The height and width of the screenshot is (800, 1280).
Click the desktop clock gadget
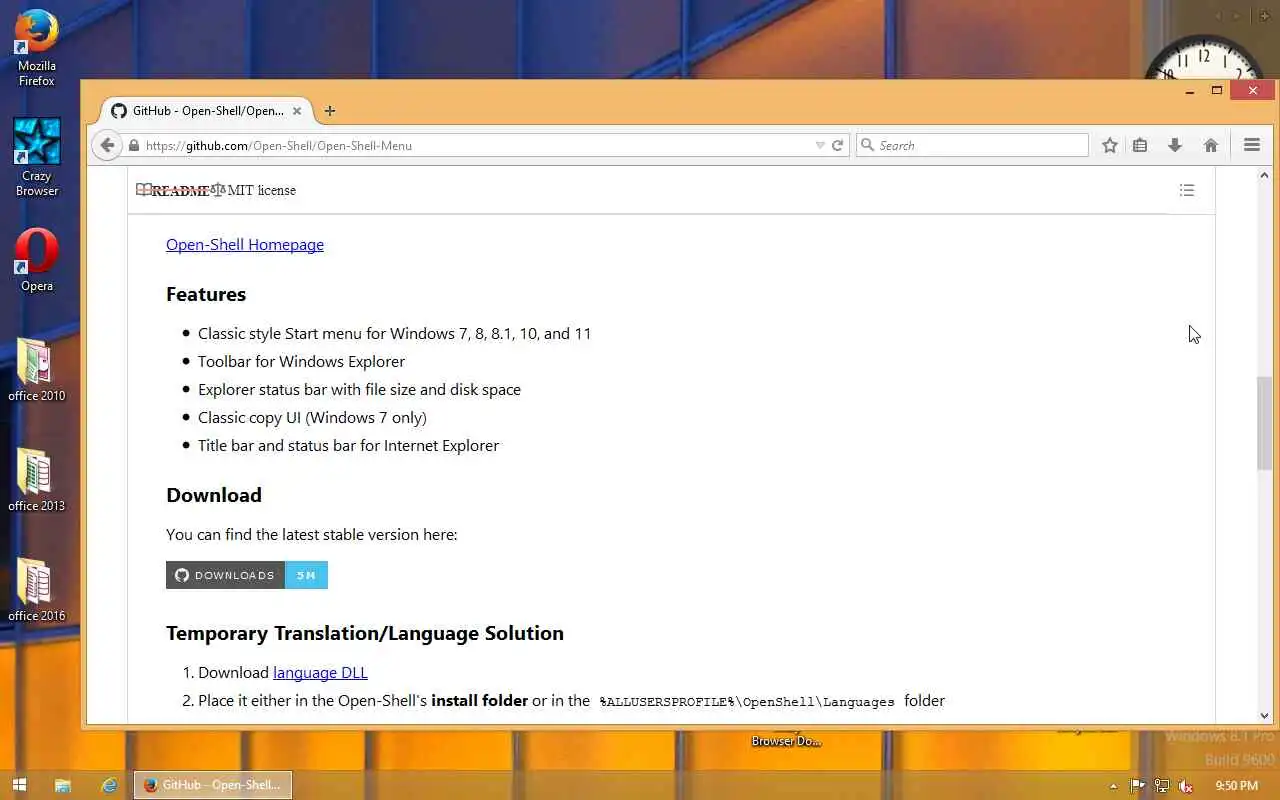(1204, 57)
